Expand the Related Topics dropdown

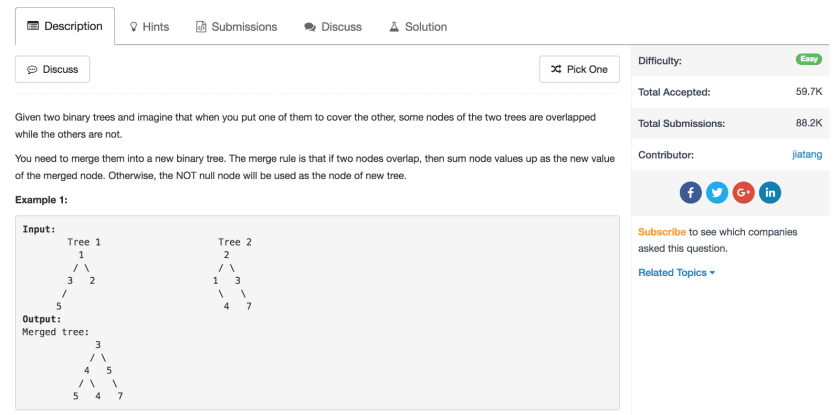pyautogui.click(x=676, y=273)
